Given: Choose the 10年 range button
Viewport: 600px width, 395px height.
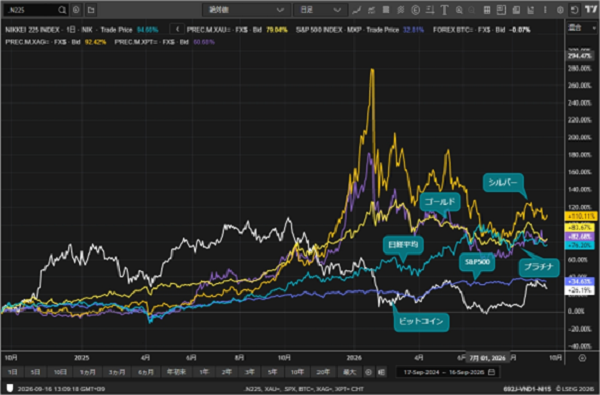Looking at the screenshot, I should 297,372.
